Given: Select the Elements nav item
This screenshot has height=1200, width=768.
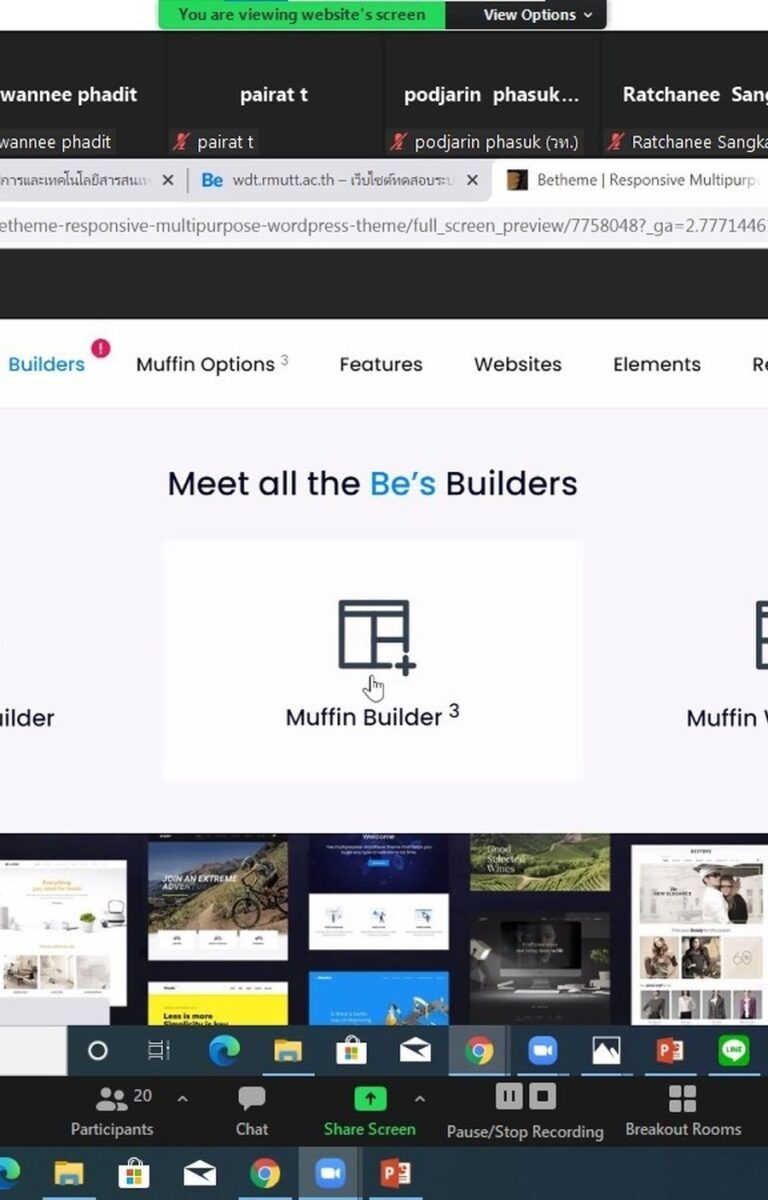Looking at the screenshot, I should click(657, 364).
